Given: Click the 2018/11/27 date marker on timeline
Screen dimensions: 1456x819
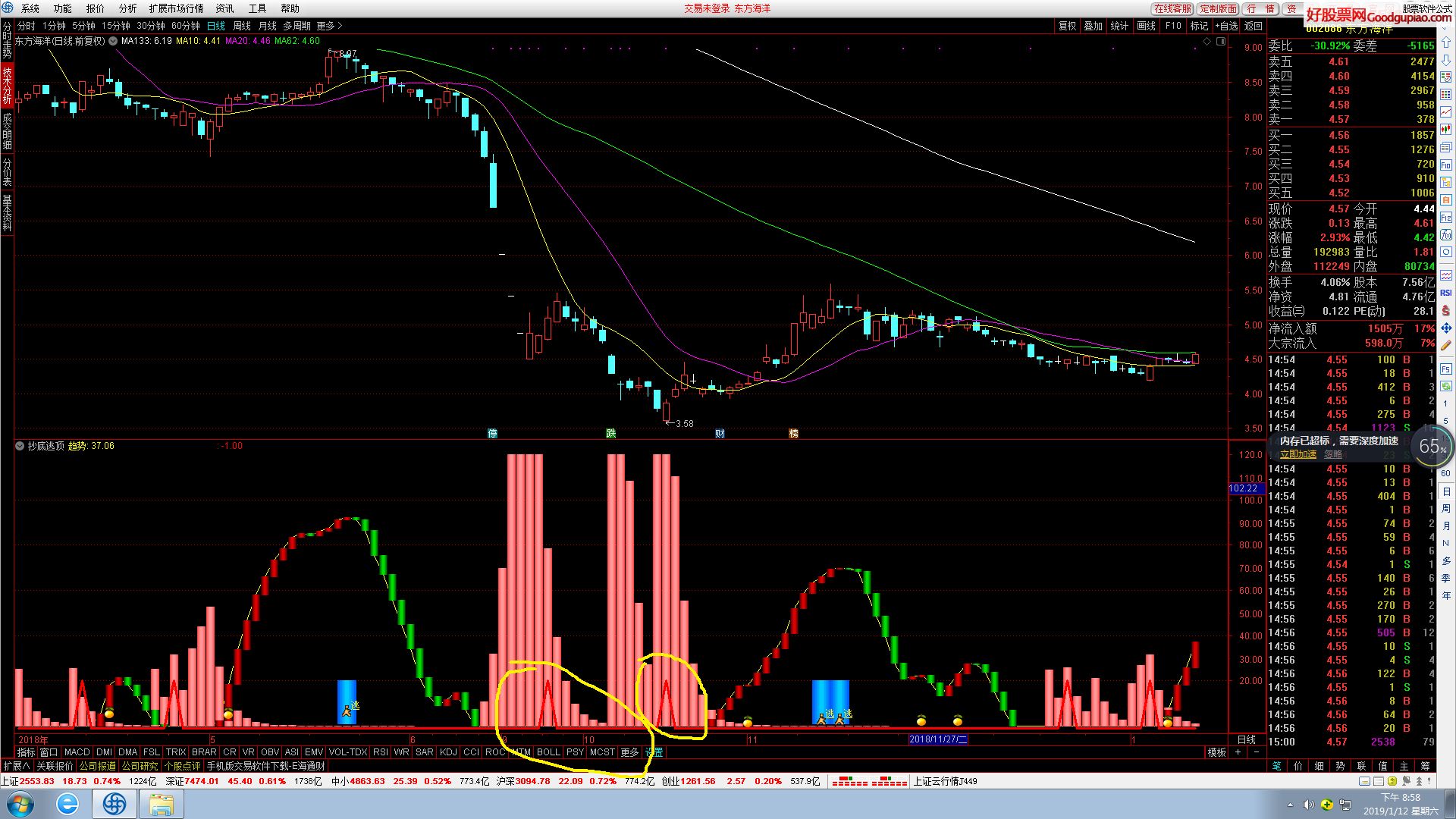Looking at the screenshot, I should 938,739.
